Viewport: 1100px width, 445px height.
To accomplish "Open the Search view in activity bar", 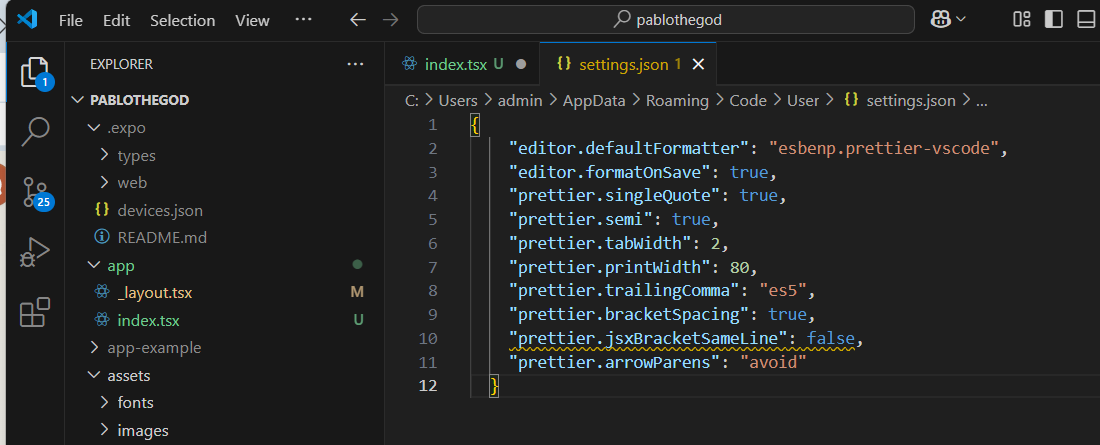I will coord(35,131).
